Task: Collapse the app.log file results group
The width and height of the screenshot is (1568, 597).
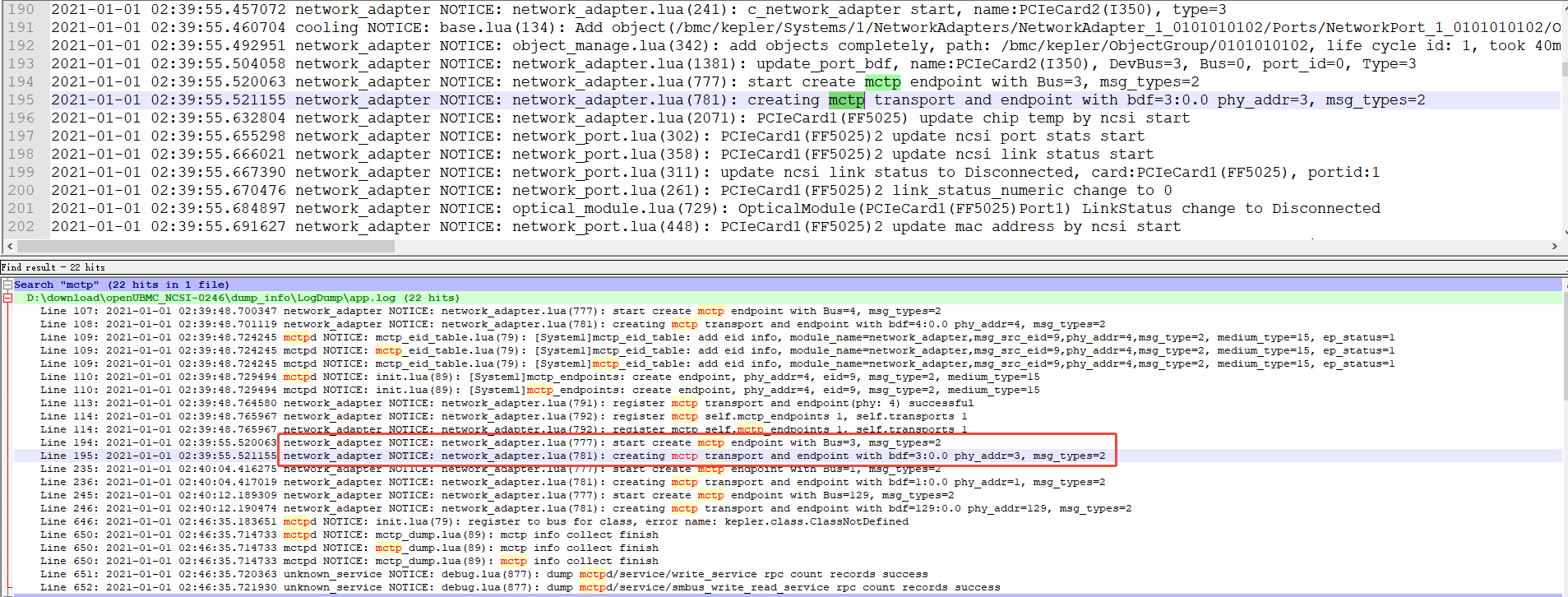Action: coord(7,298)
